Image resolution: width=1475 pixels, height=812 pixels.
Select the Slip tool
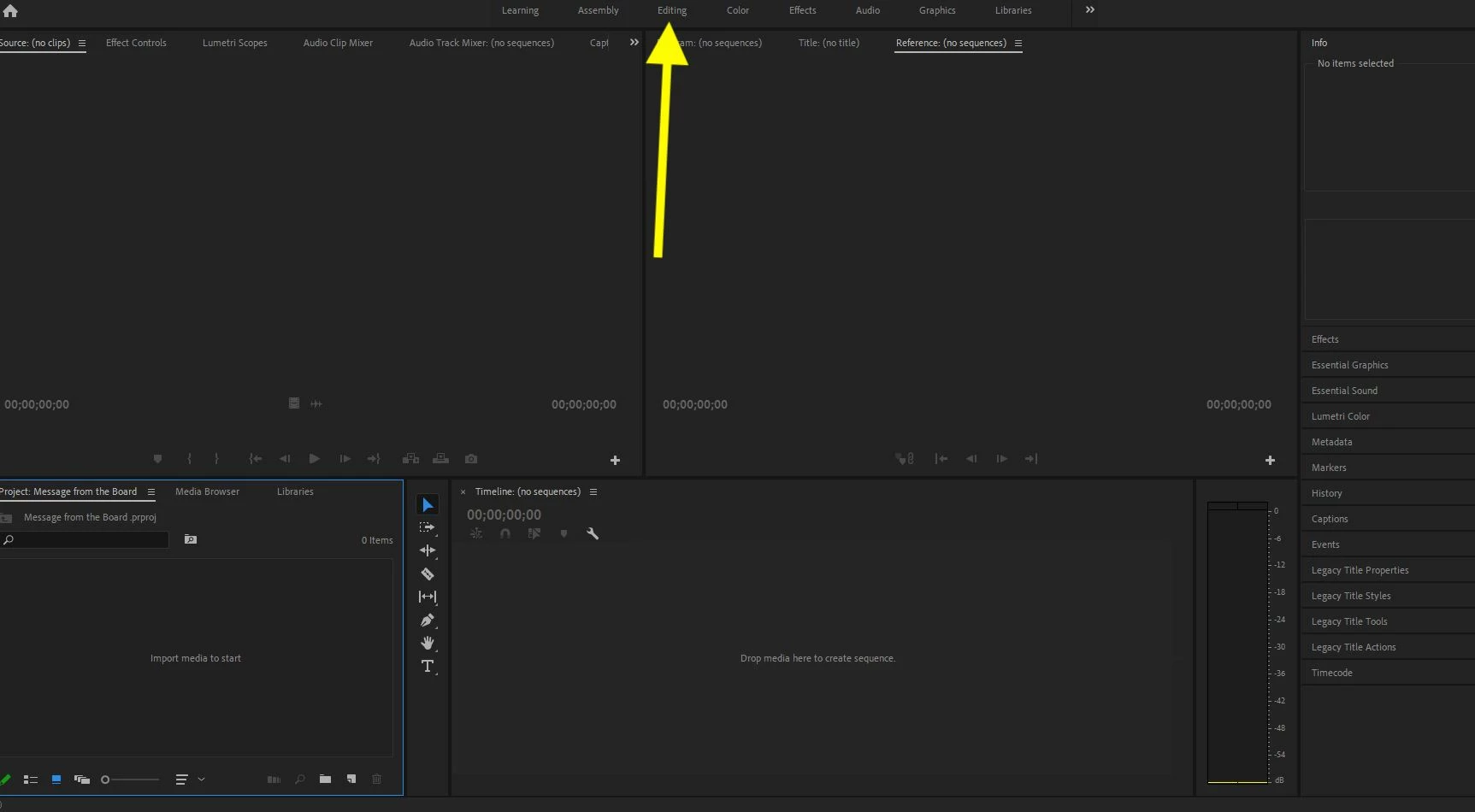428,597
